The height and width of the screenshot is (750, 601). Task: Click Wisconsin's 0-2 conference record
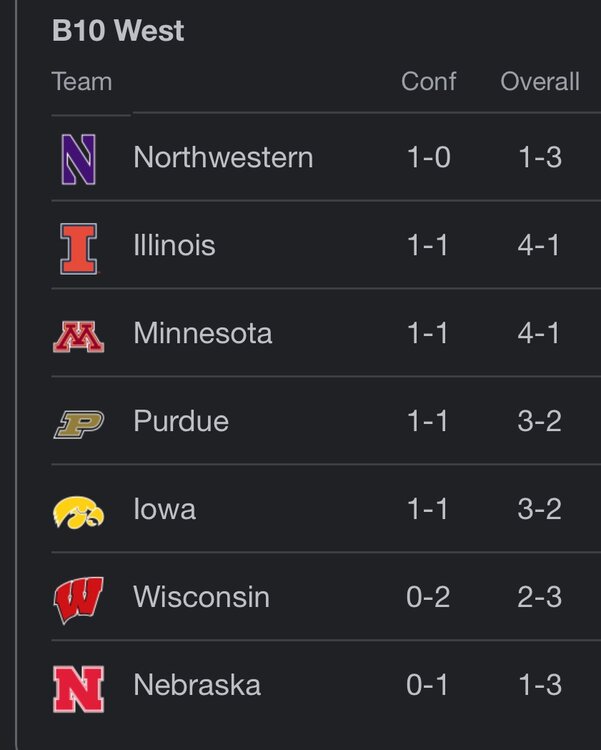tap(429, 598)
